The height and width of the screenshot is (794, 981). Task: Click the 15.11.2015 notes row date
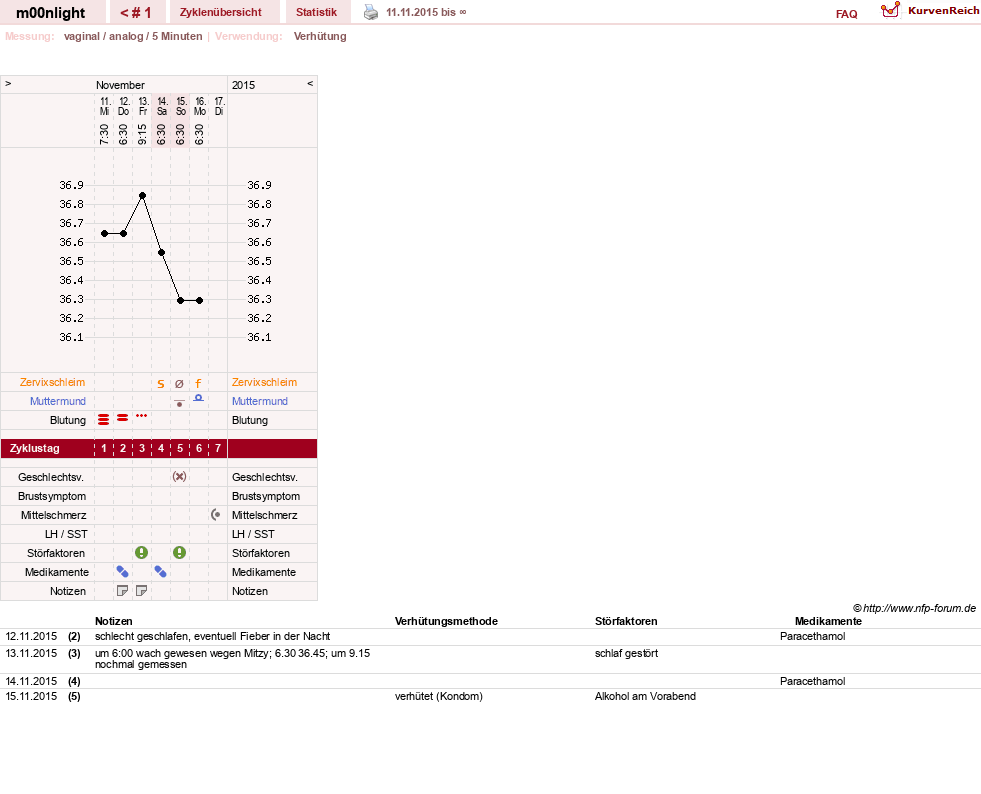(x=31, y=696)
